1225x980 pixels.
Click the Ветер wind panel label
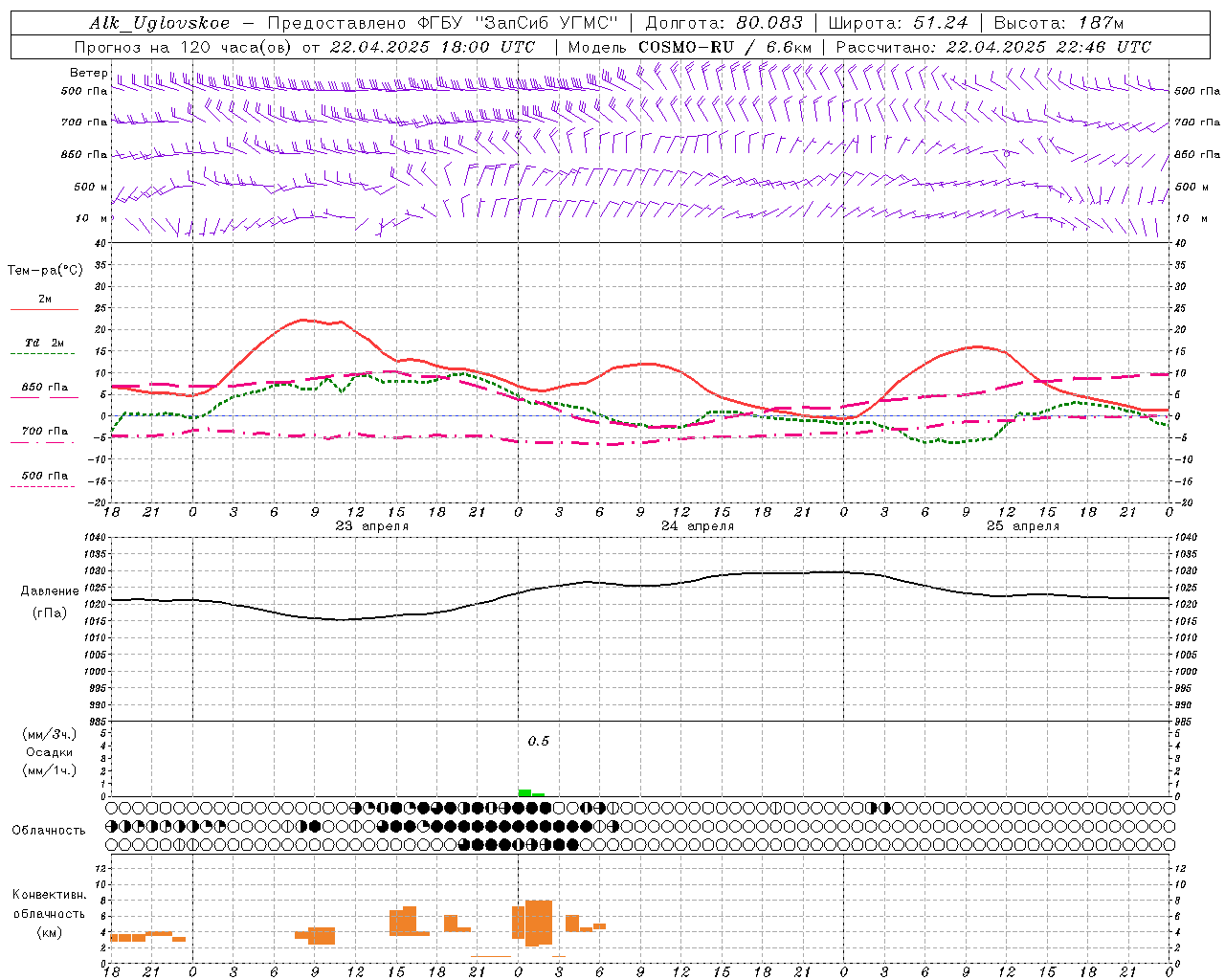(x=88, y=73)
